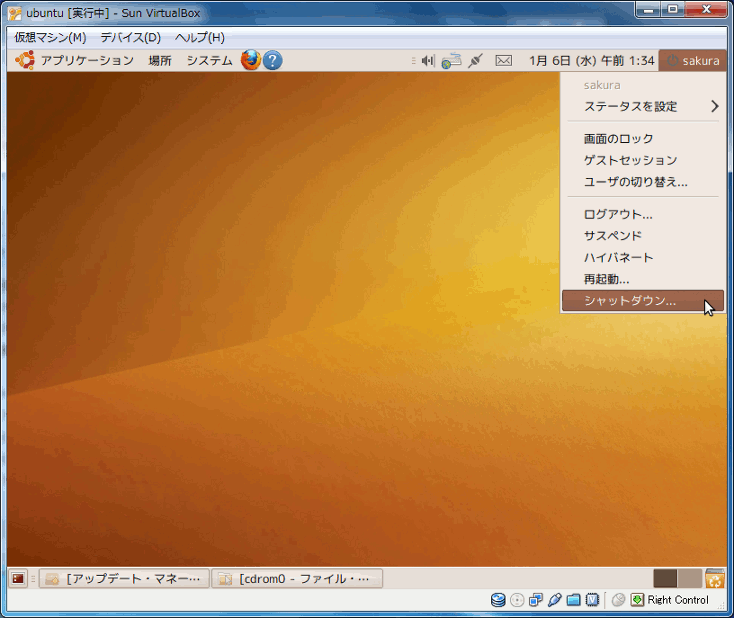The height and width of the screenshot is (618, 734).
Task: Click the VirtualBox USB status icon
Action: click(x=555, y=600)
